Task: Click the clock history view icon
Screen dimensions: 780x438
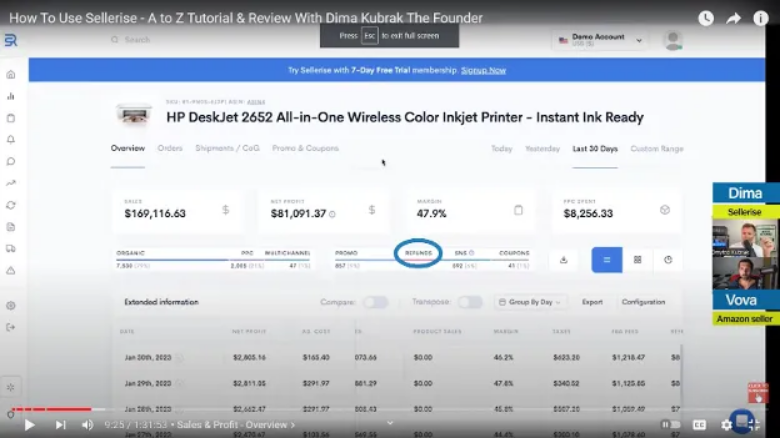Action: coord(668,260)
